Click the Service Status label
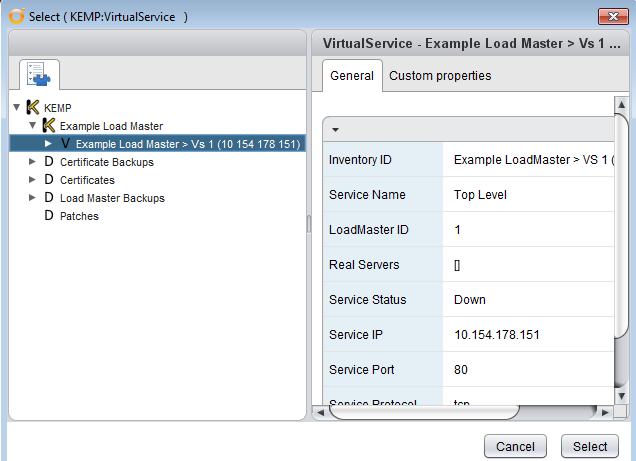636x461 pixels. pyautogui.click(x=367, y=300)
